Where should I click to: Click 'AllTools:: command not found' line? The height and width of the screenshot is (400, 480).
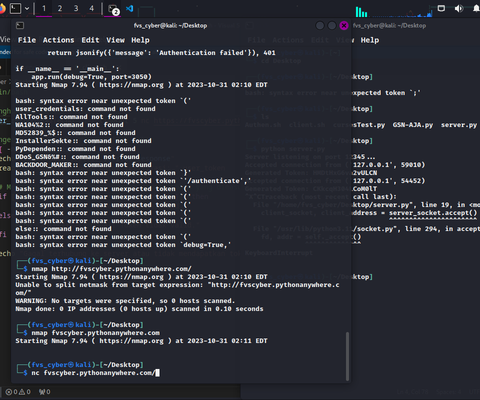tap(71, 117)
